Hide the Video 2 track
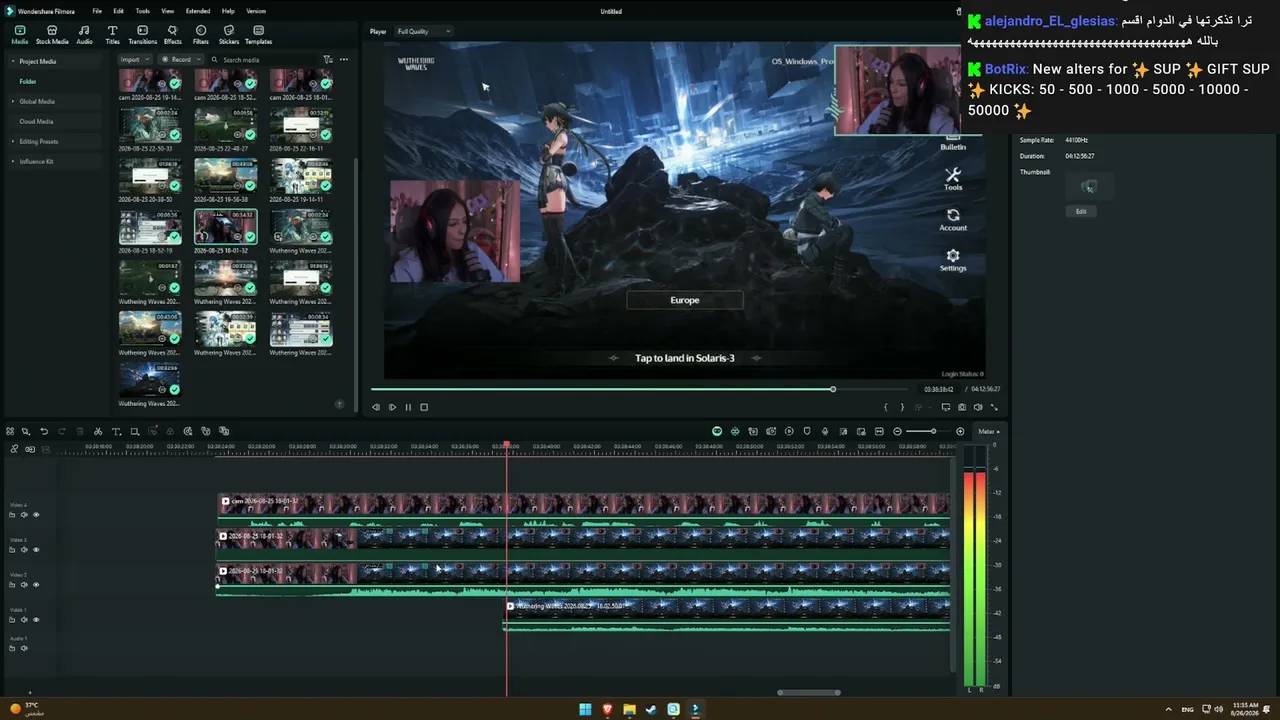The width and height of the screenshot is (1280, 720). [36, 585]
